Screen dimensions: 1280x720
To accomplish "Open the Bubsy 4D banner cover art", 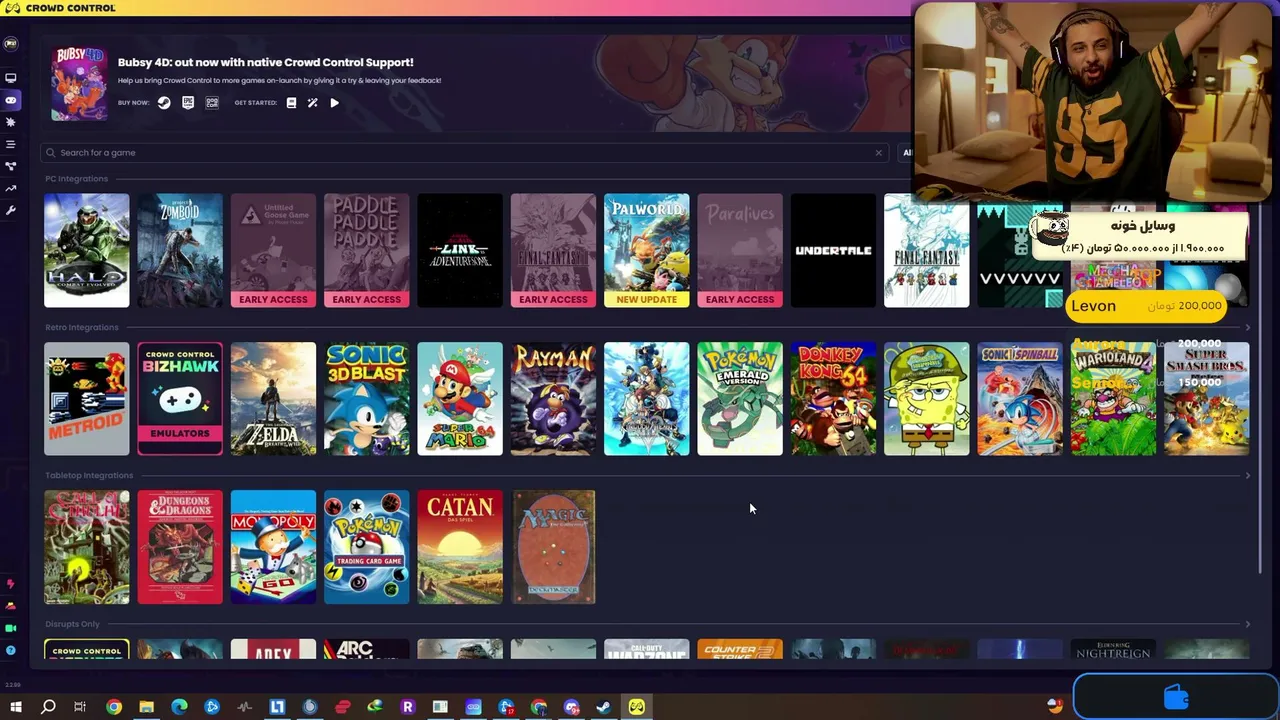I will click(79, 83).
